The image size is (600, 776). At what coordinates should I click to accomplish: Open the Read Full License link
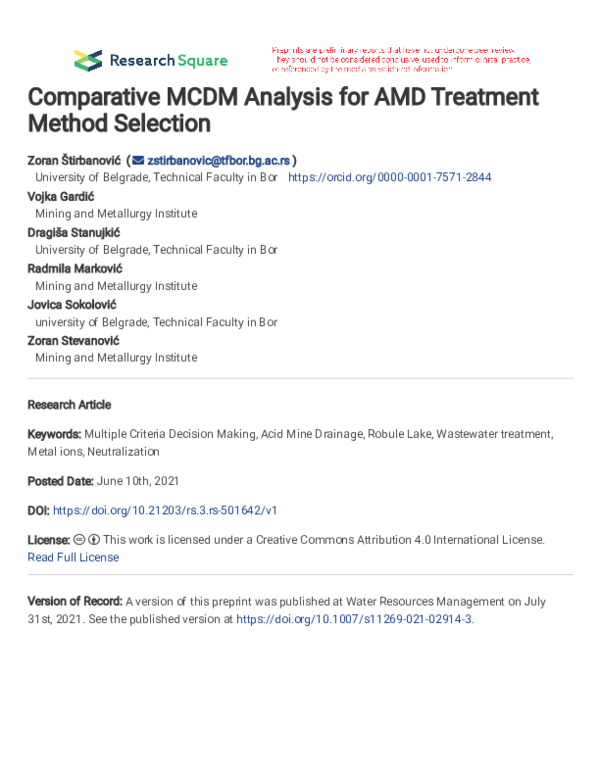tap(73, 557)
